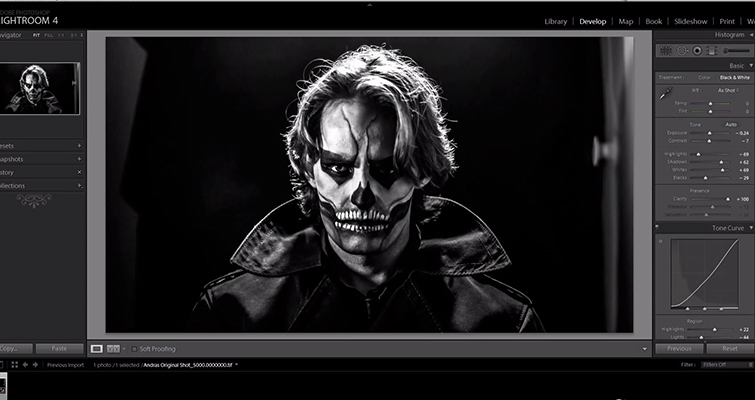This screenshot has height=400, width=755.
Task: Click the Copy... settings button
Action: point(16,348)
